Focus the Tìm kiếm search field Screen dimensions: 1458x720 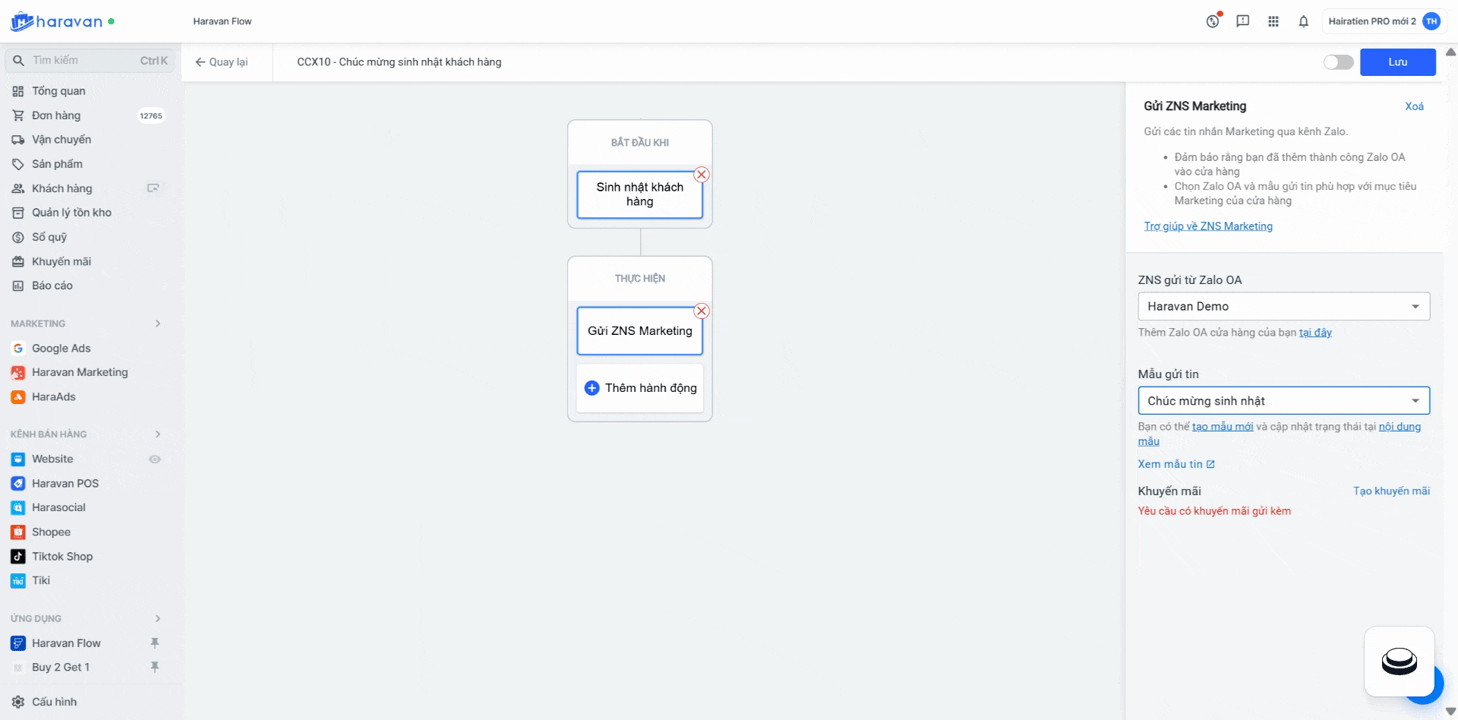click(91, 61)
